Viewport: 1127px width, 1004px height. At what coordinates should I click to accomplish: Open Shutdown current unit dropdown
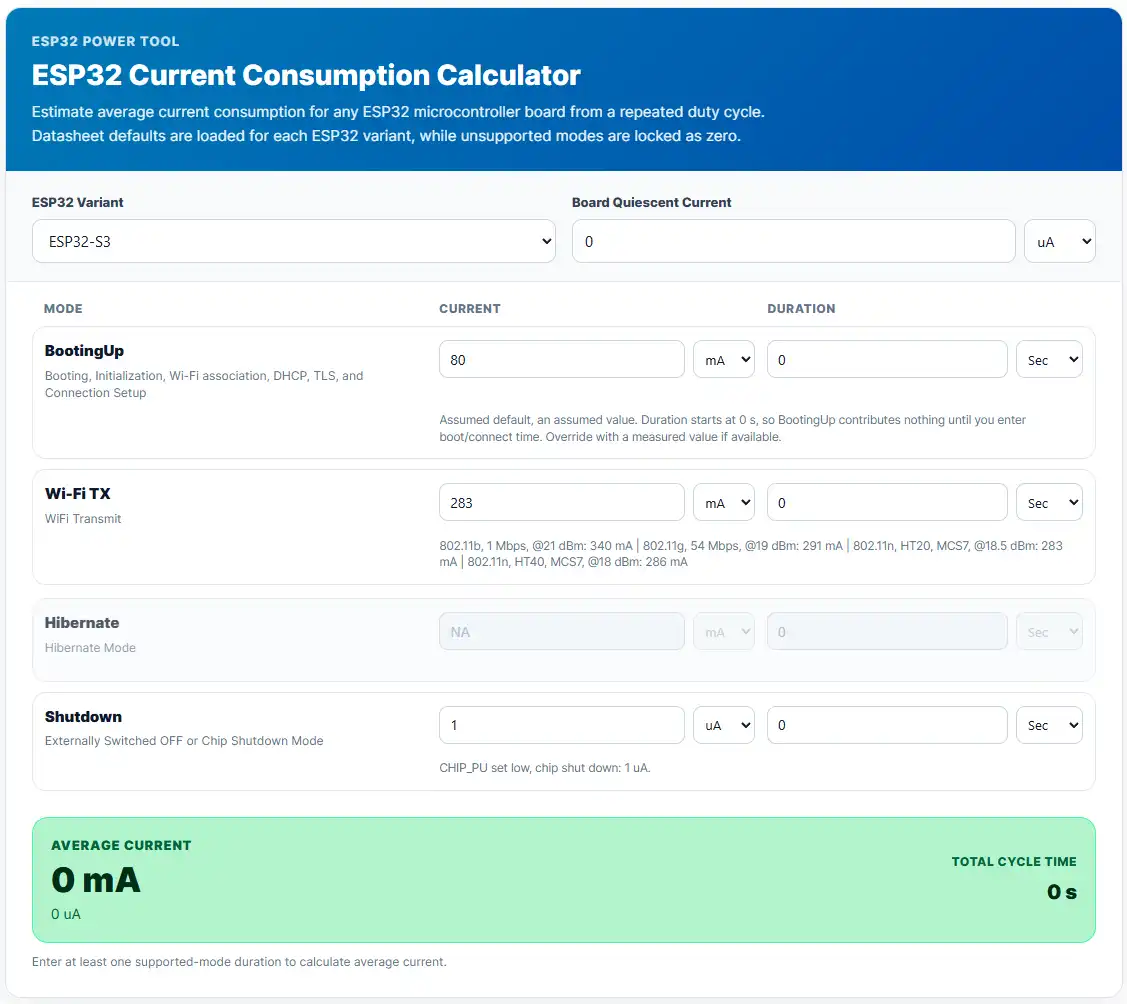(724, 725)
